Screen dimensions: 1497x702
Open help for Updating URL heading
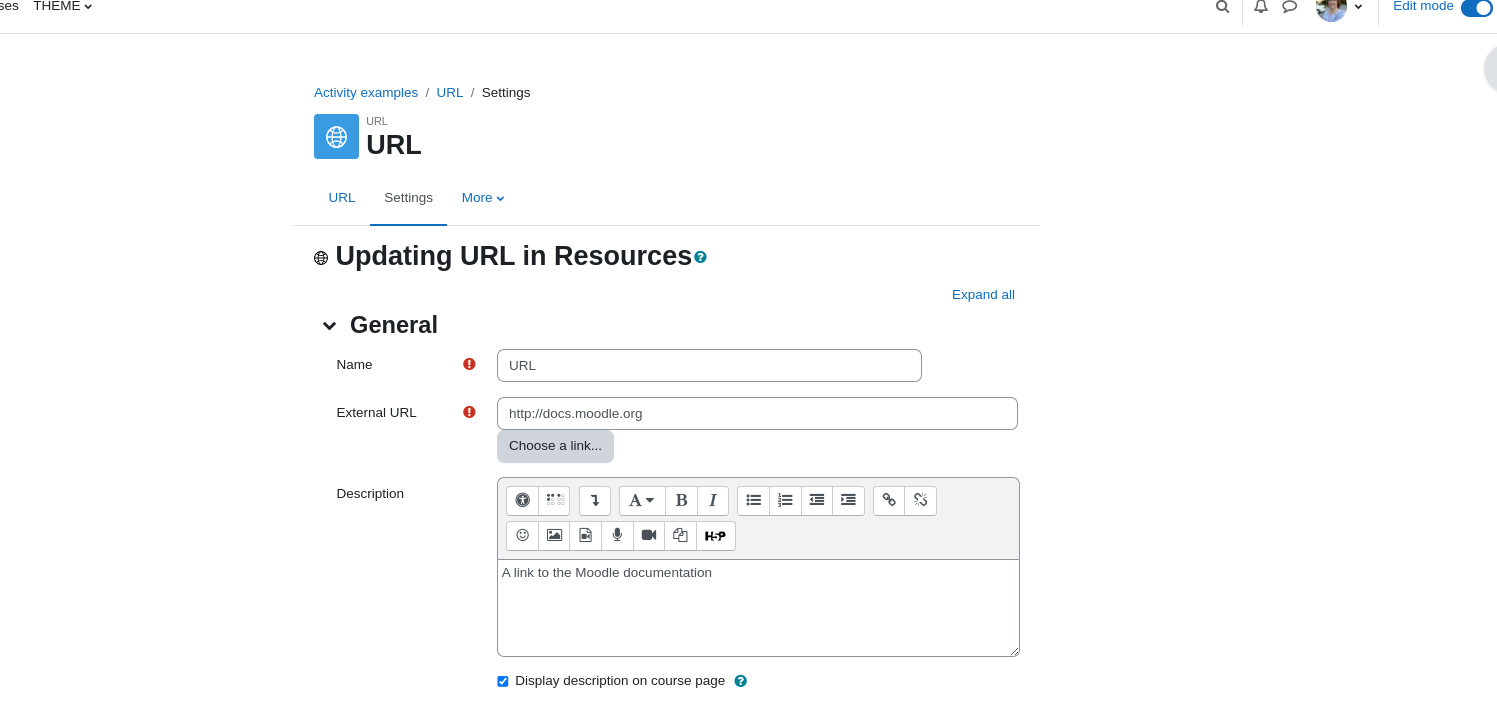[700, 257]
